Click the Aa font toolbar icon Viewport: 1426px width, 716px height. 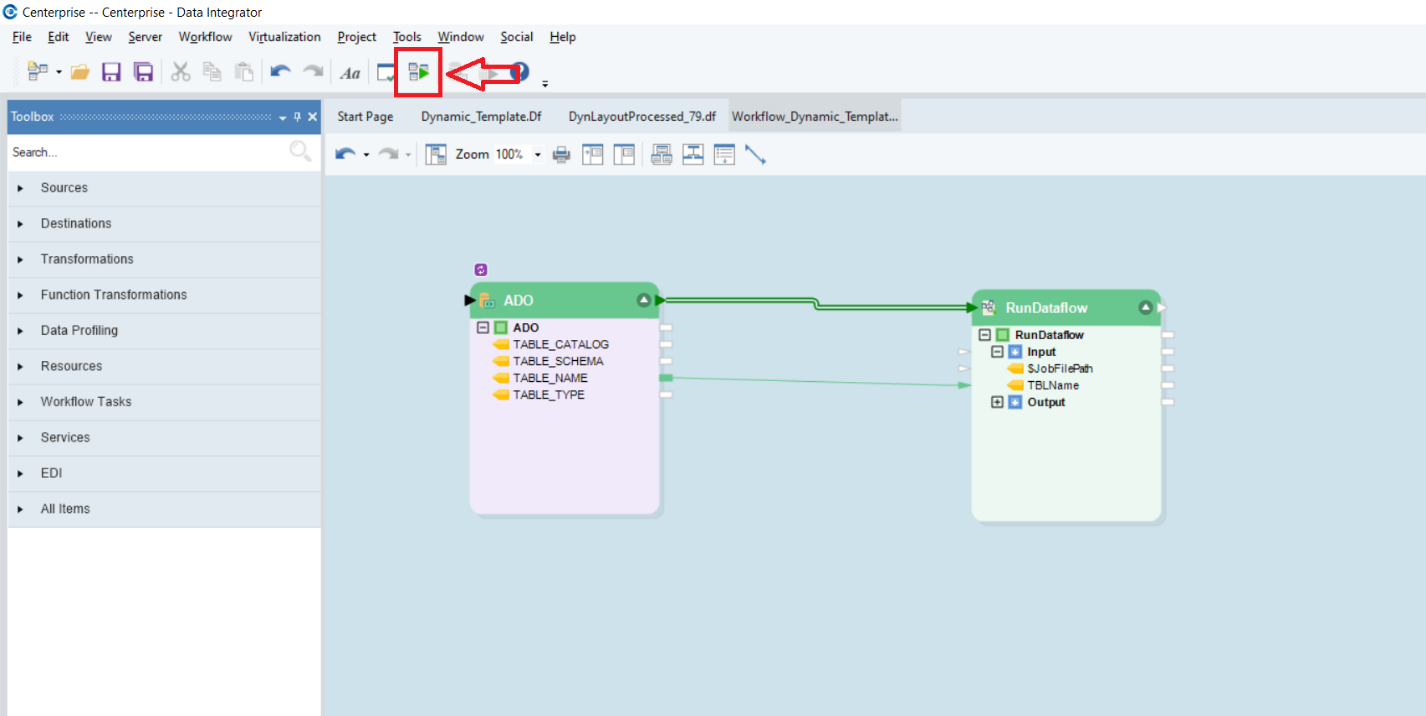[x=350, y=73]
